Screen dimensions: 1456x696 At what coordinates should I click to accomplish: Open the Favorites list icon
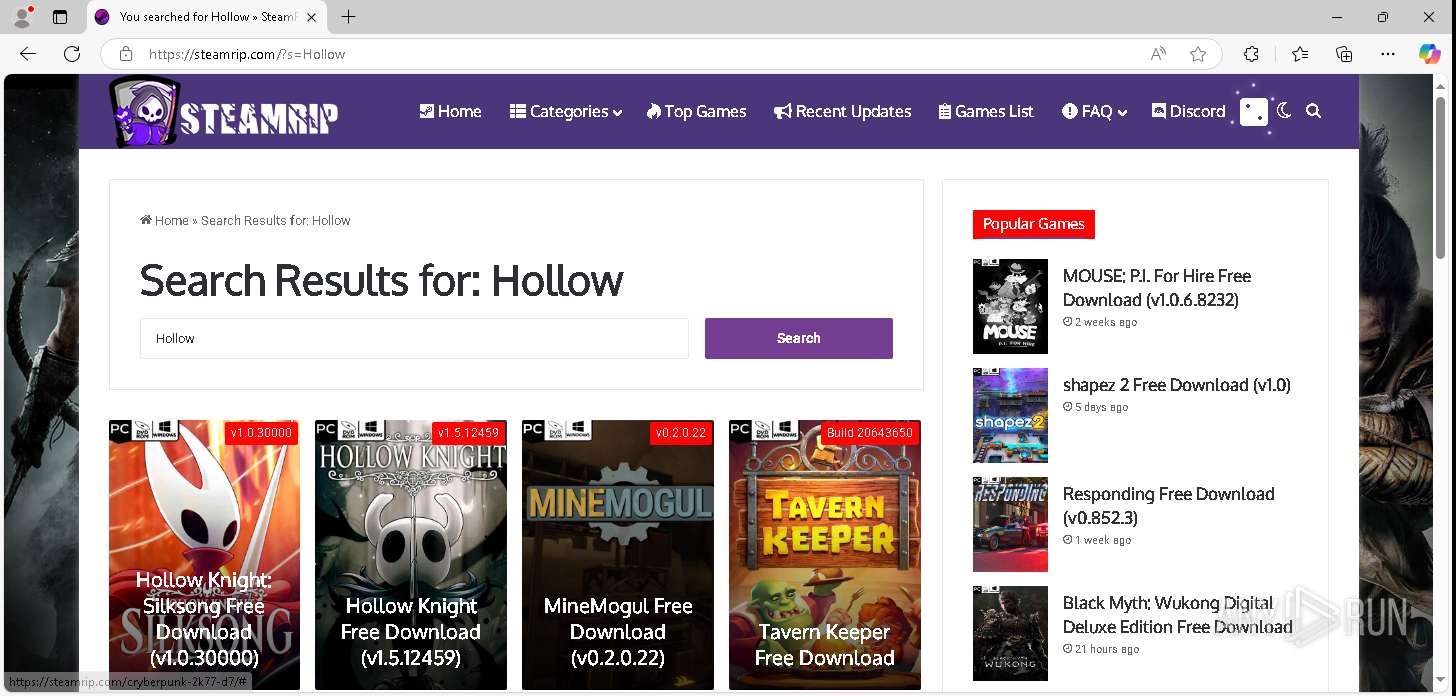tap(1300, 54)
